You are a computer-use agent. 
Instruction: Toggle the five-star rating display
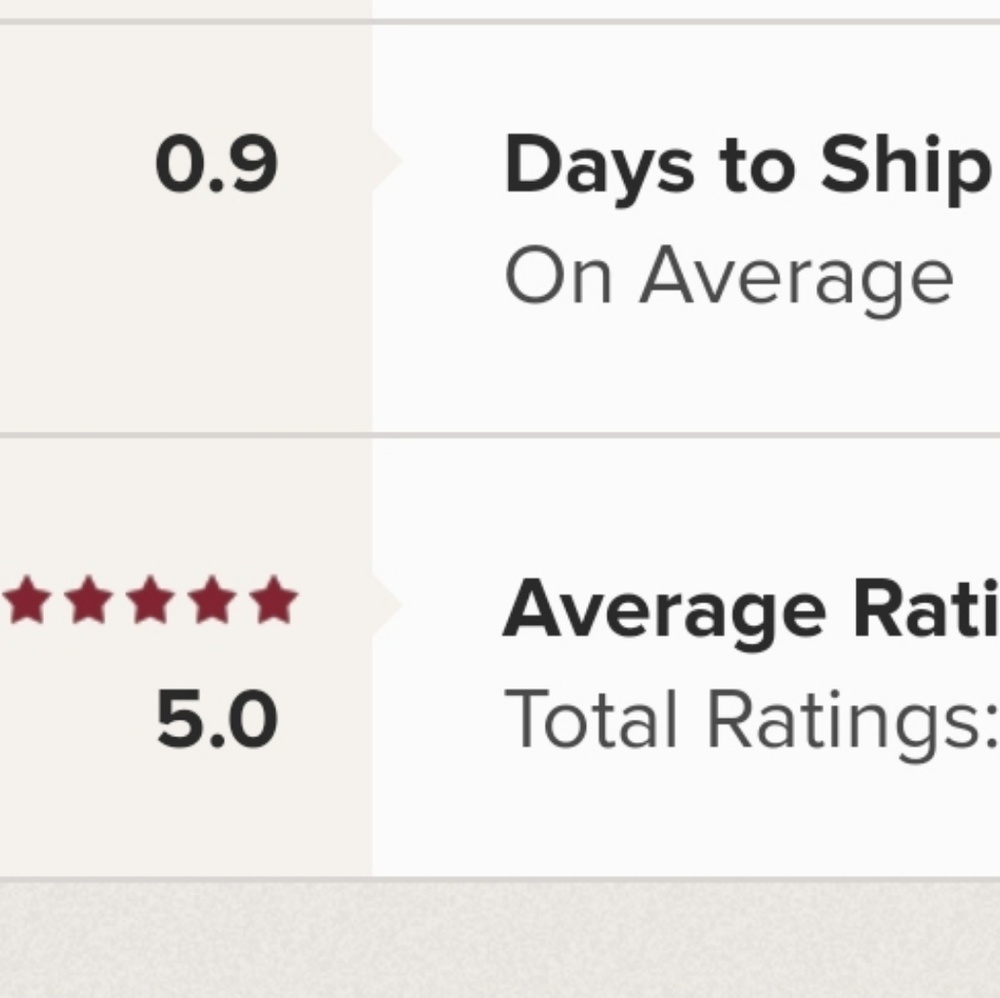(x=150, y=600)
